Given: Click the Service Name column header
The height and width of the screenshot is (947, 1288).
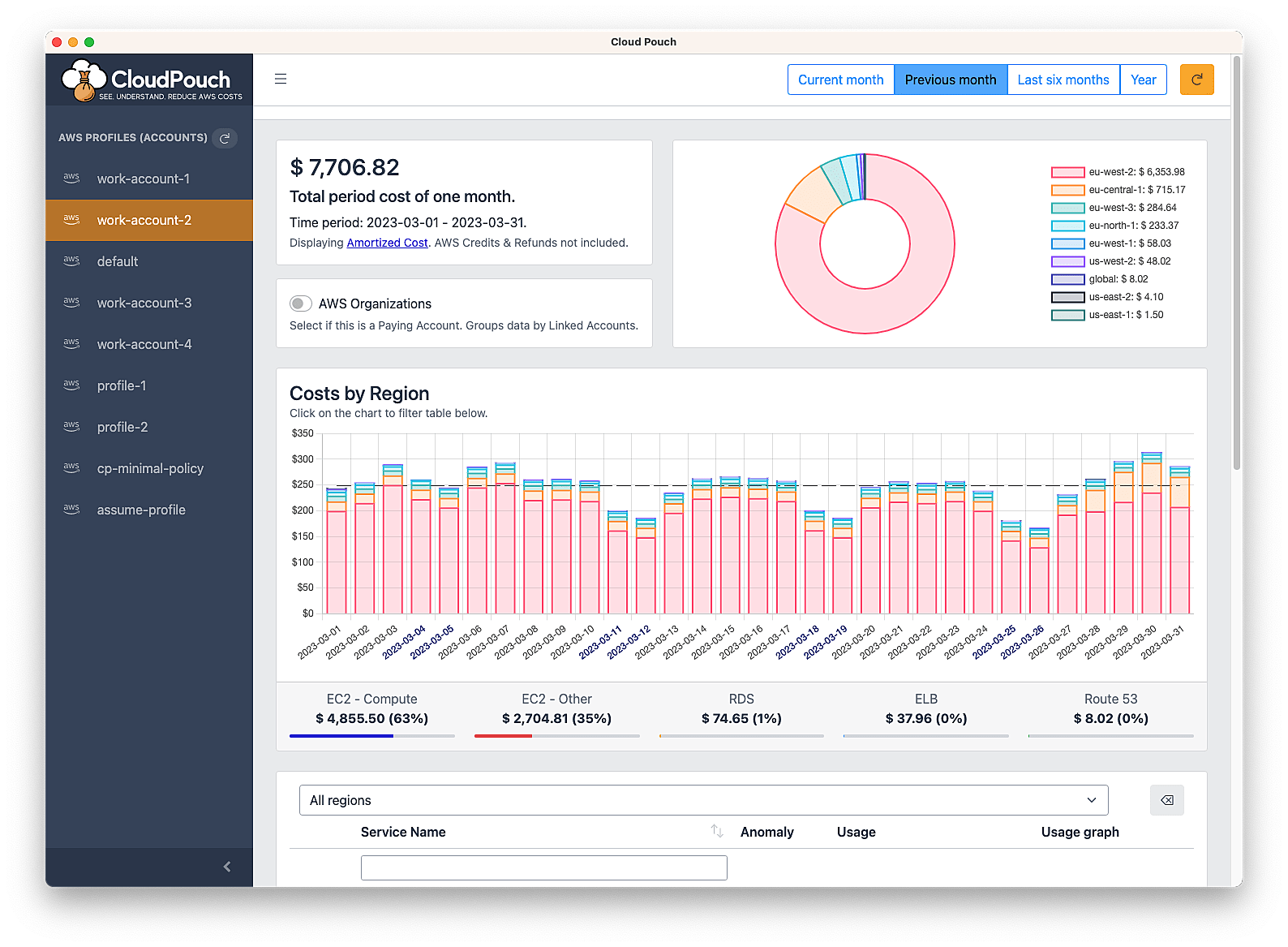Looking at the screenshot, I should pos(403,832).
